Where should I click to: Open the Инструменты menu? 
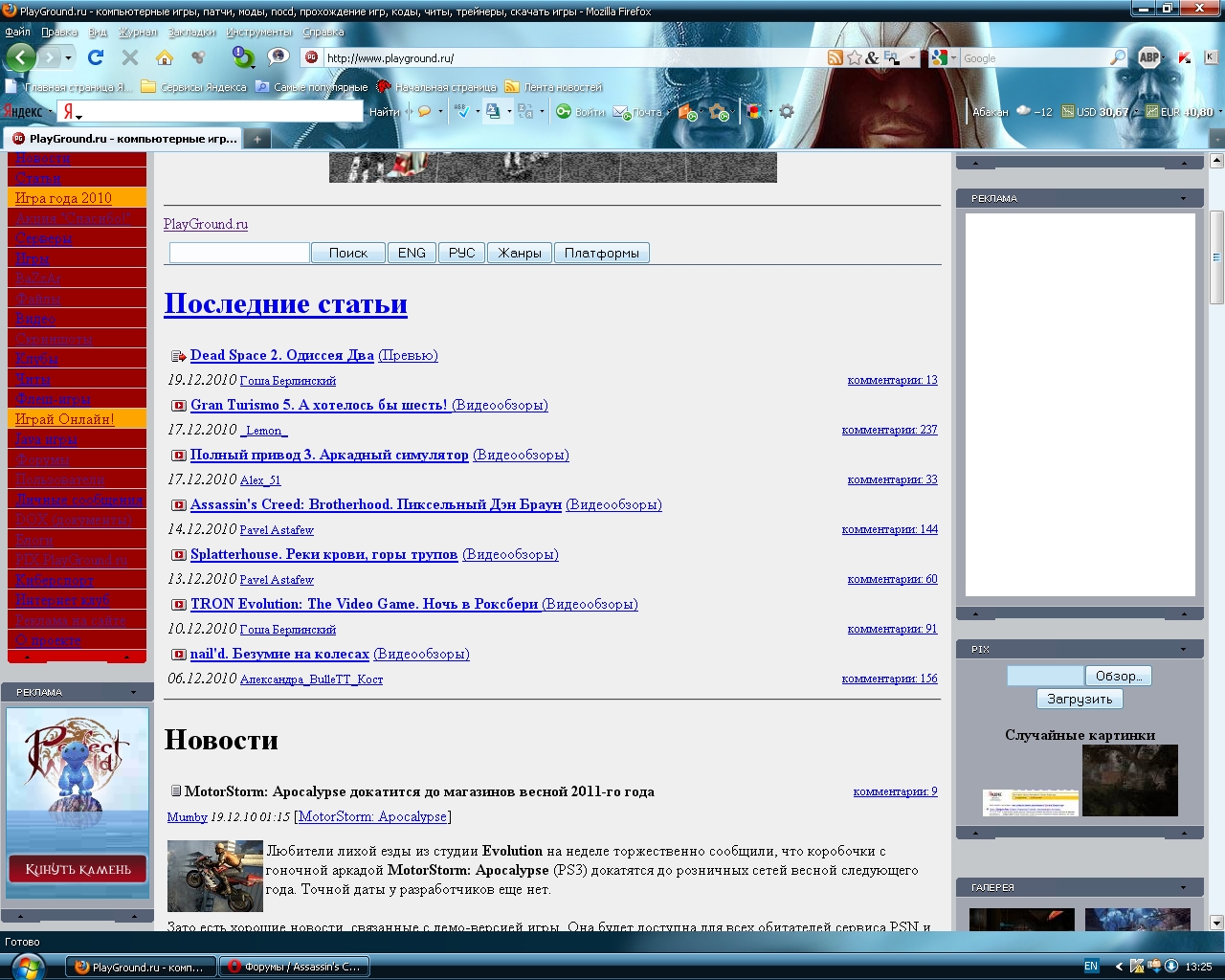point(258,32)
